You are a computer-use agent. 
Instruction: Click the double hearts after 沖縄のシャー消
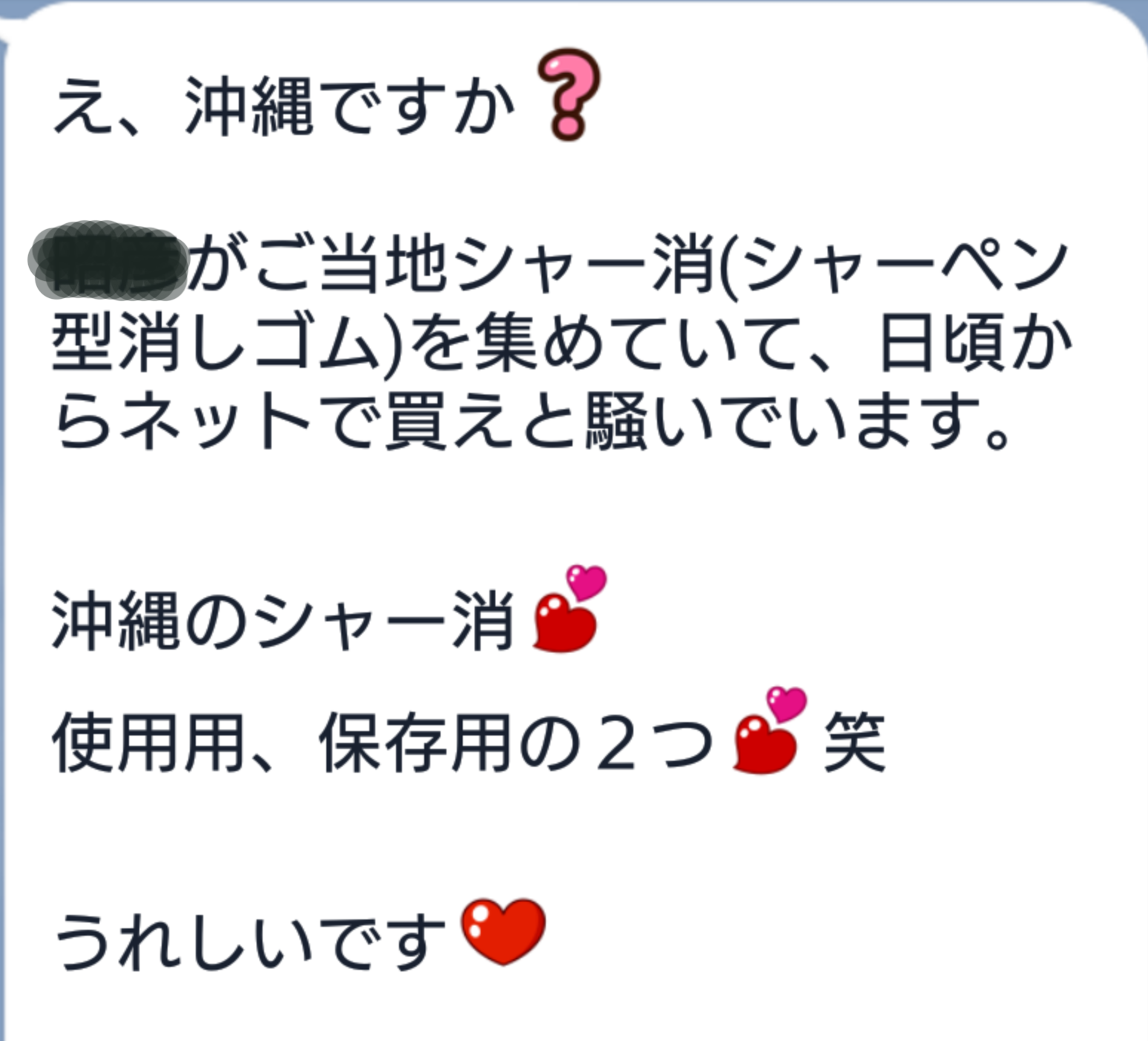point(570,609)
